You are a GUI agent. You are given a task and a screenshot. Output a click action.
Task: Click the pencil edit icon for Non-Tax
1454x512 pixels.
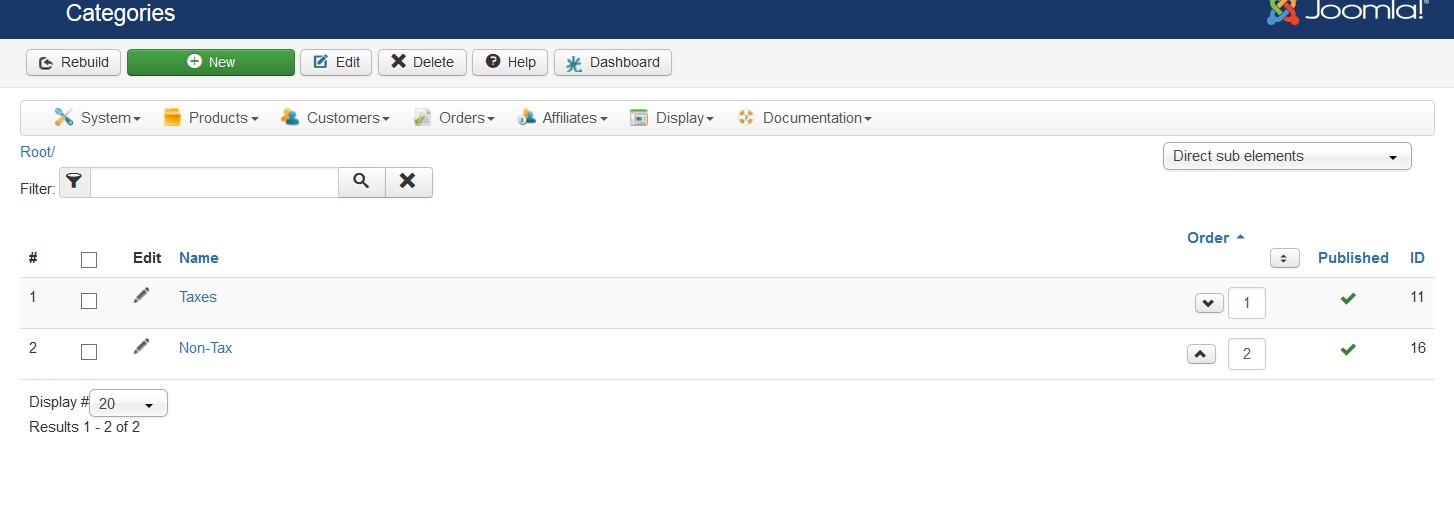[x=142, y=346]
